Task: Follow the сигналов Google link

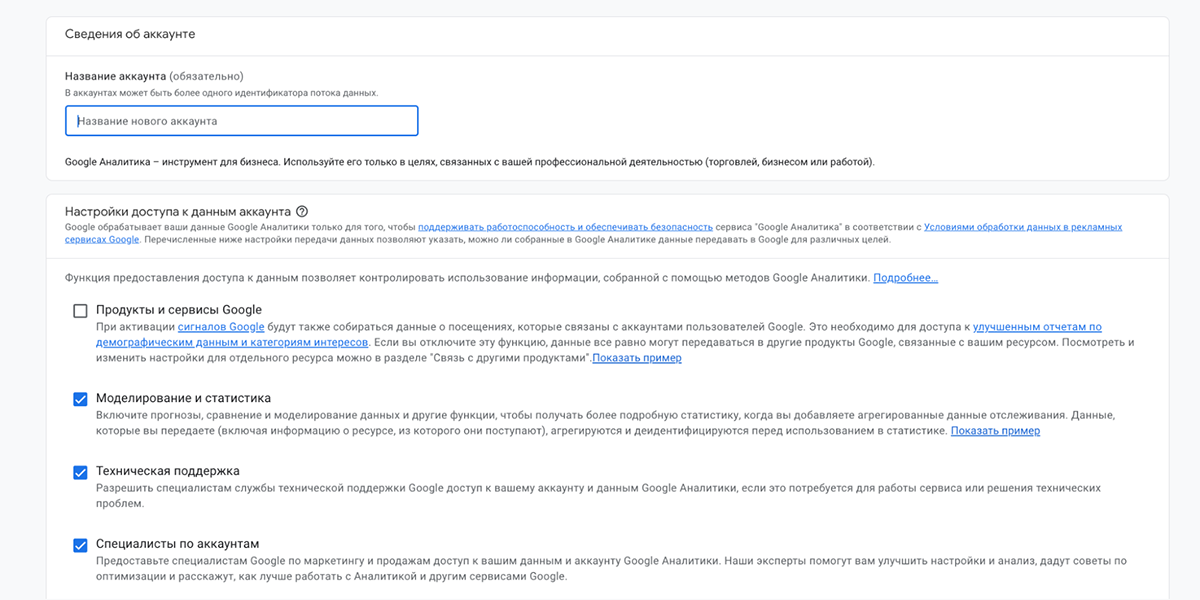Action: click(221, 327)
